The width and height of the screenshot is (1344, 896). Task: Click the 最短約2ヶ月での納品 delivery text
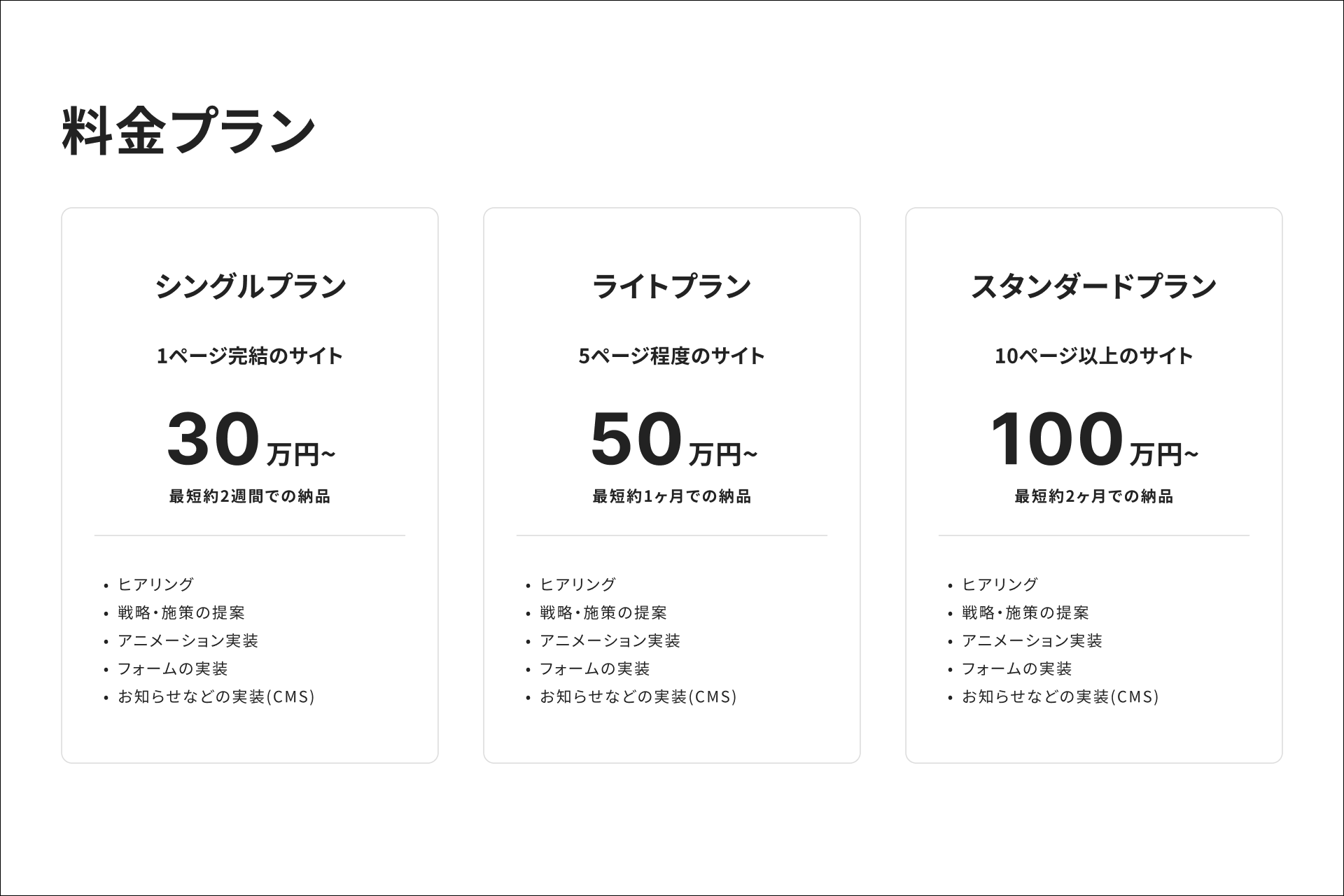point(1093,496)
